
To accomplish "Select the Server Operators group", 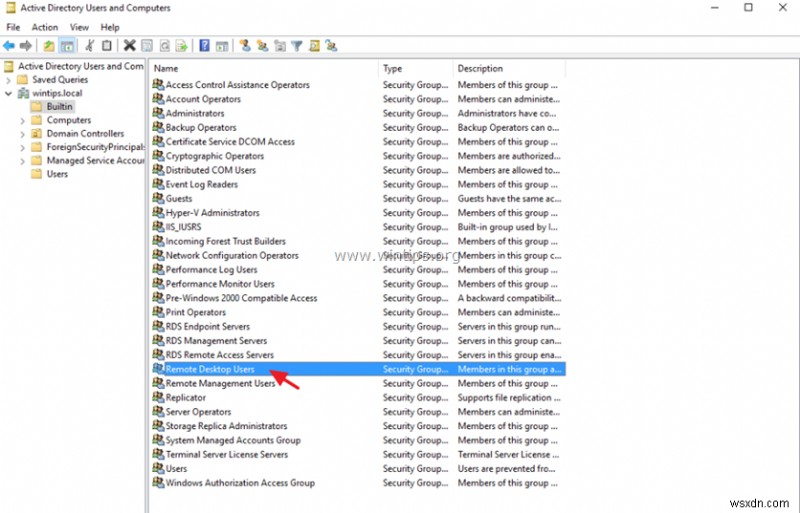I will pos(198,411).
